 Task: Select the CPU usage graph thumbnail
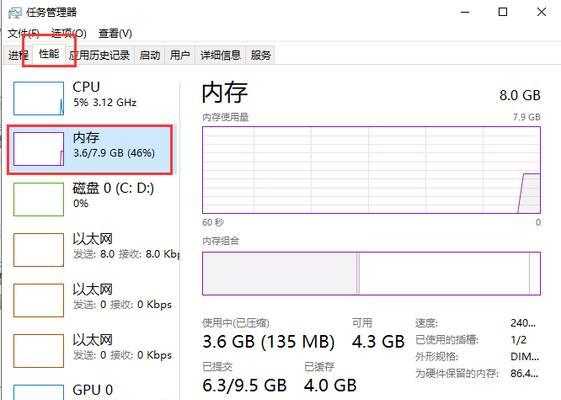coord(39,98)
